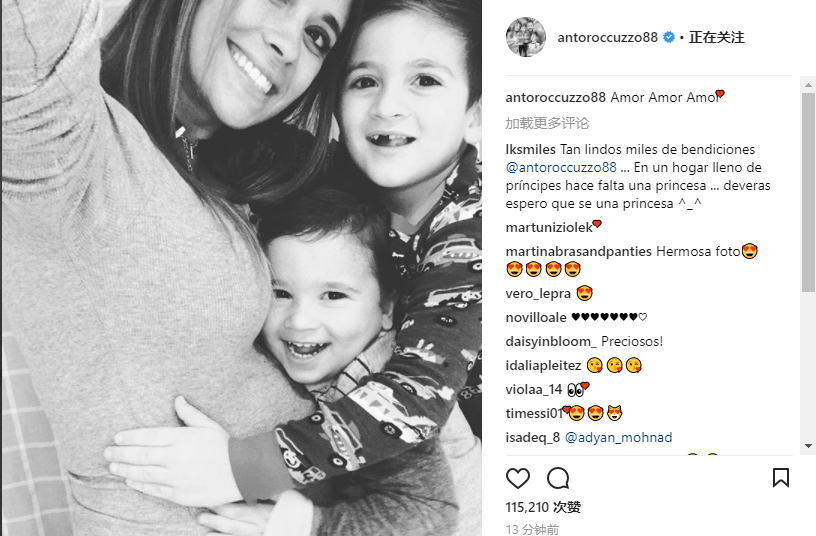Open the @antoroccuzzo88 mention in lksmiles comment

pyautogui.click(x=561, y=168)
